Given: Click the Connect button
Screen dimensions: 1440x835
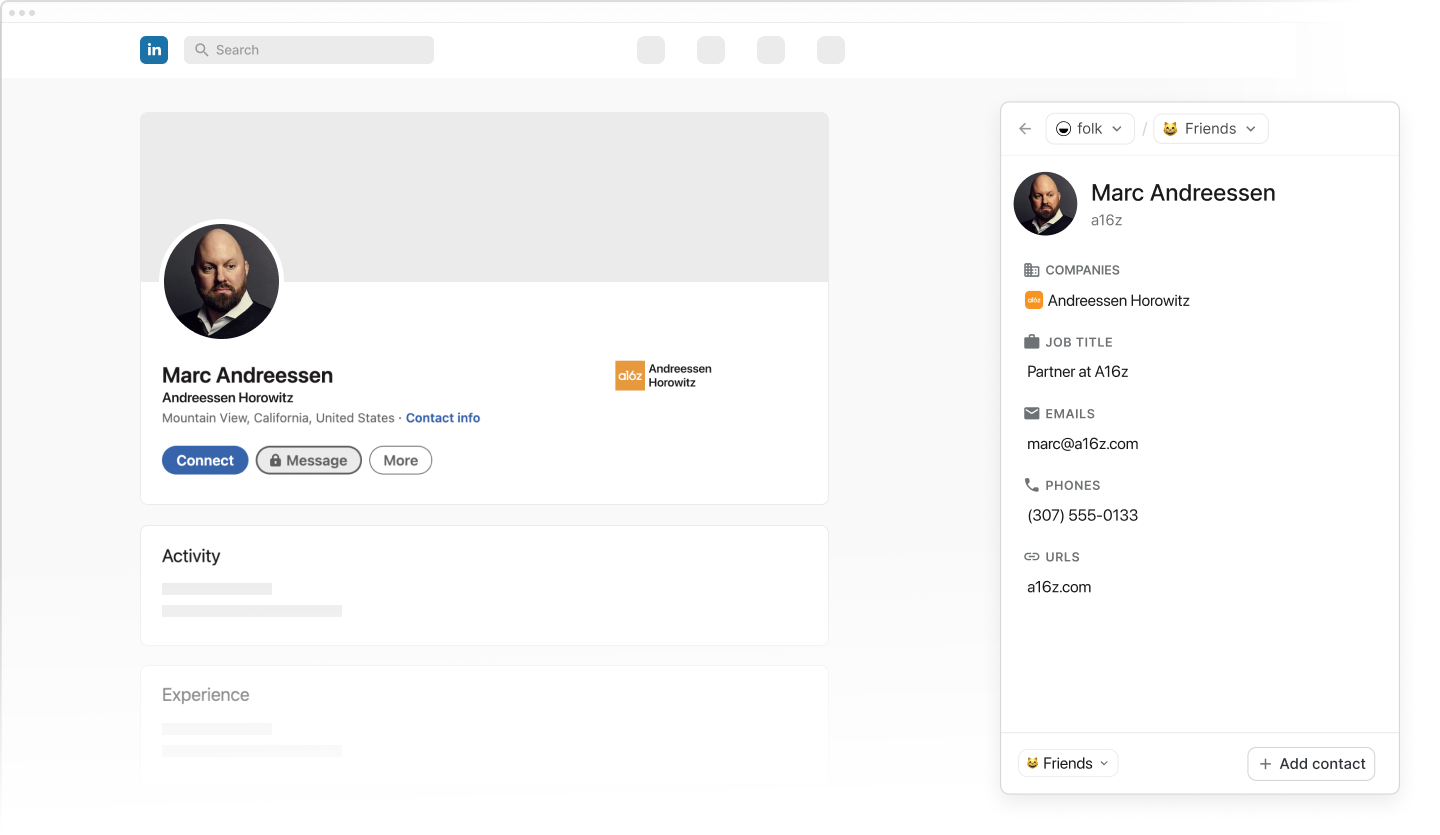Looking at the screenshot, I should click(204, 460).
